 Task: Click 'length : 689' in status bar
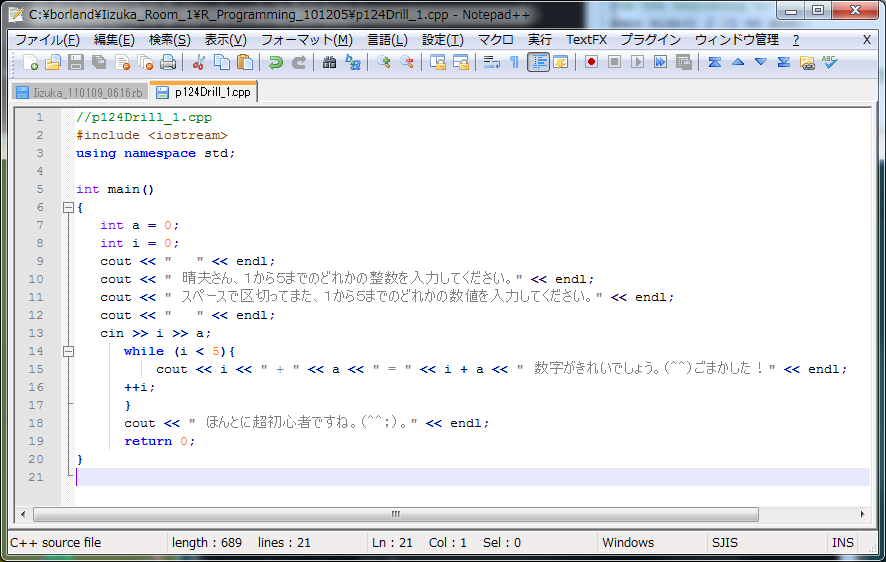point(207,543)
